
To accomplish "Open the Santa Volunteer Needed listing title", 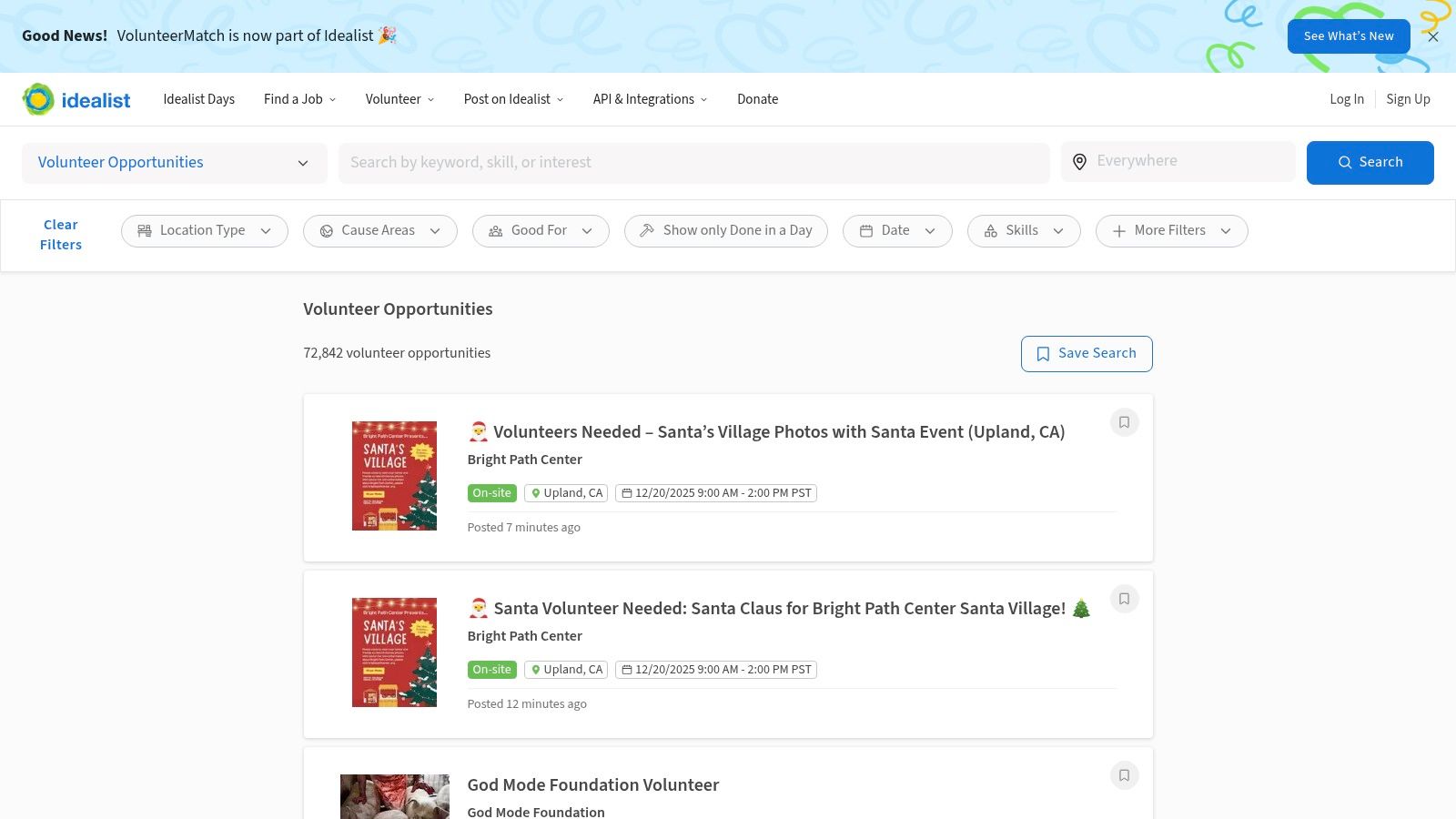I will click(779, 609).
